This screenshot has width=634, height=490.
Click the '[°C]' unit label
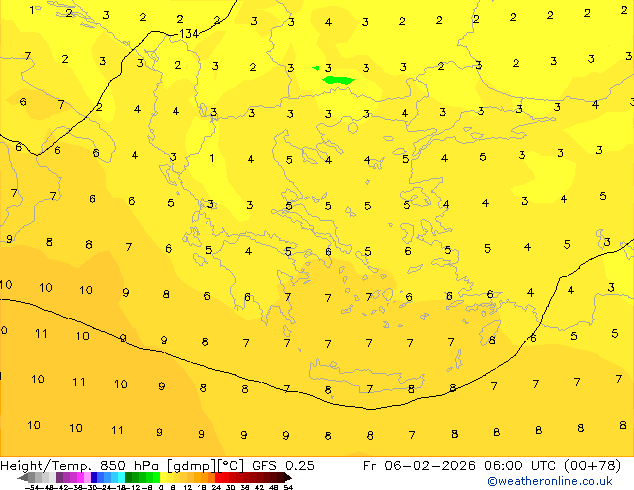pyautogui.click(x=232, y=466)
